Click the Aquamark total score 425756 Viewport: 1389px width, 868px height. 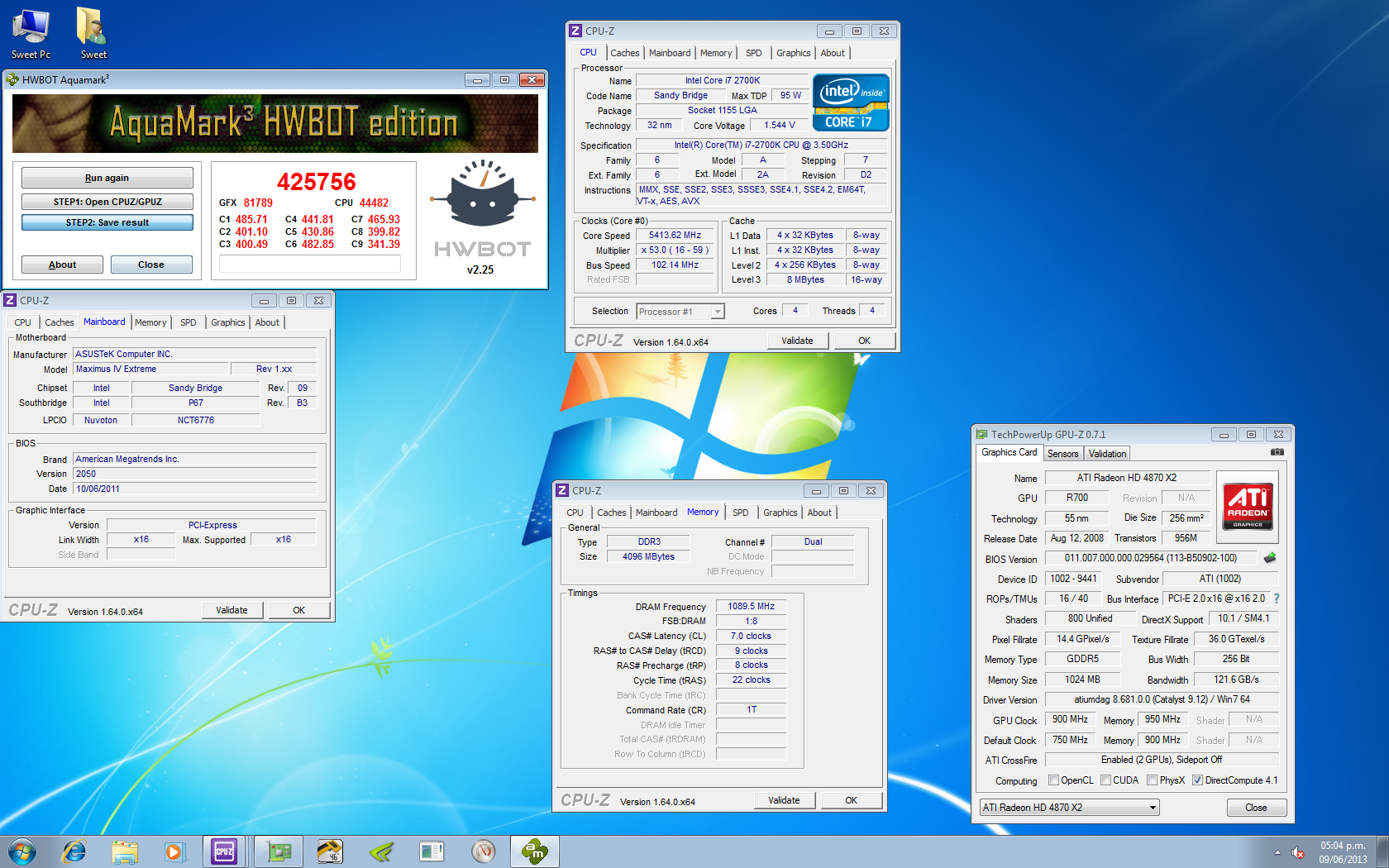(316, 182)
